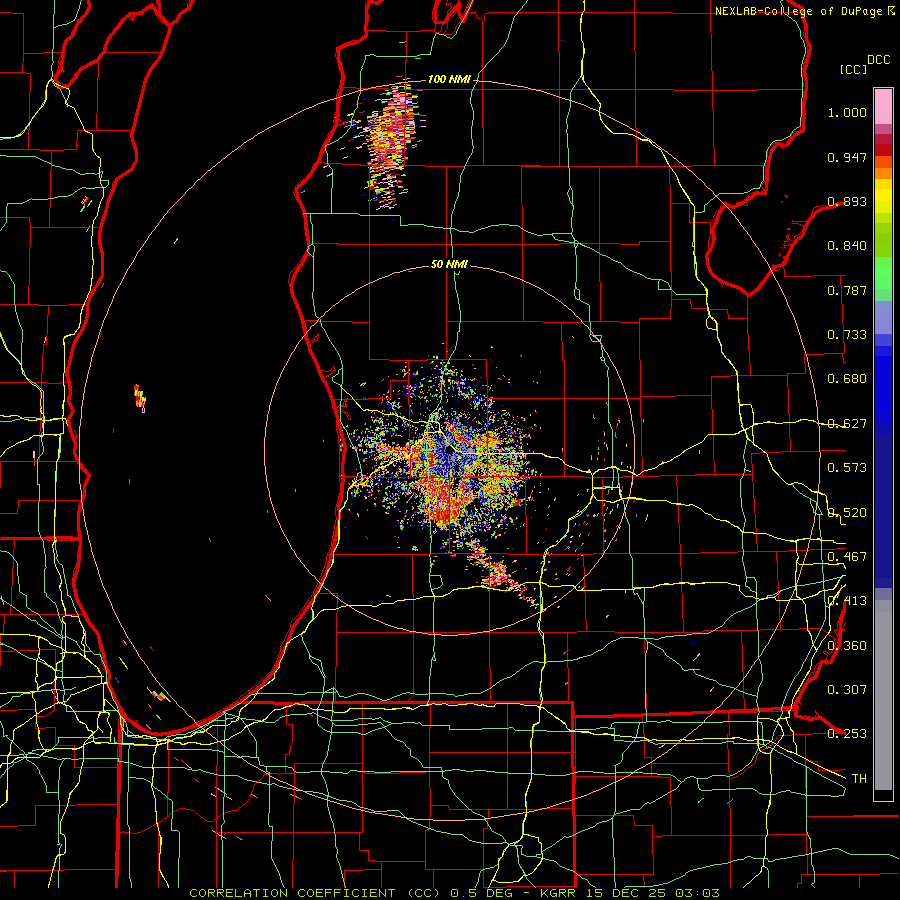Click the 0.787 legend value

(847, 290)
